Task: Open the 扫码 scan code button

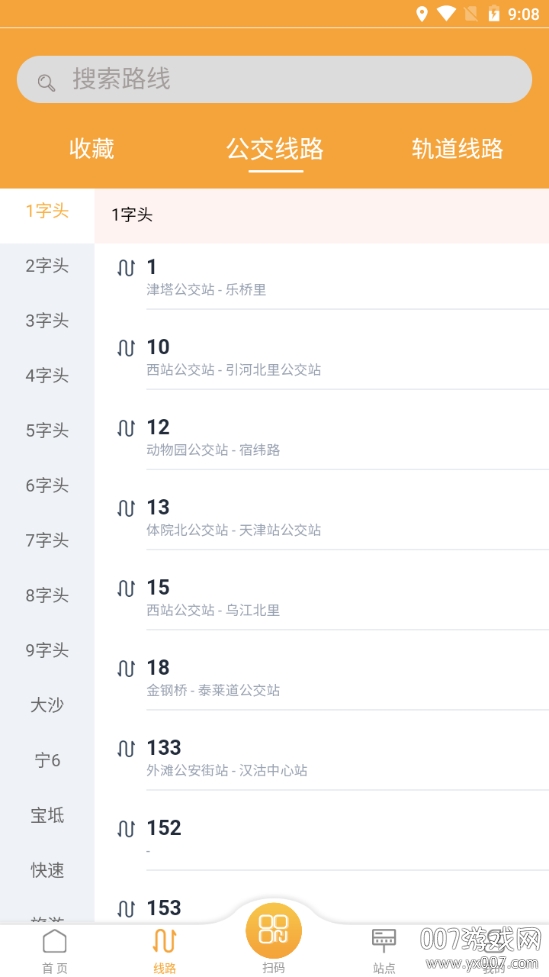Action: [274, 931]
